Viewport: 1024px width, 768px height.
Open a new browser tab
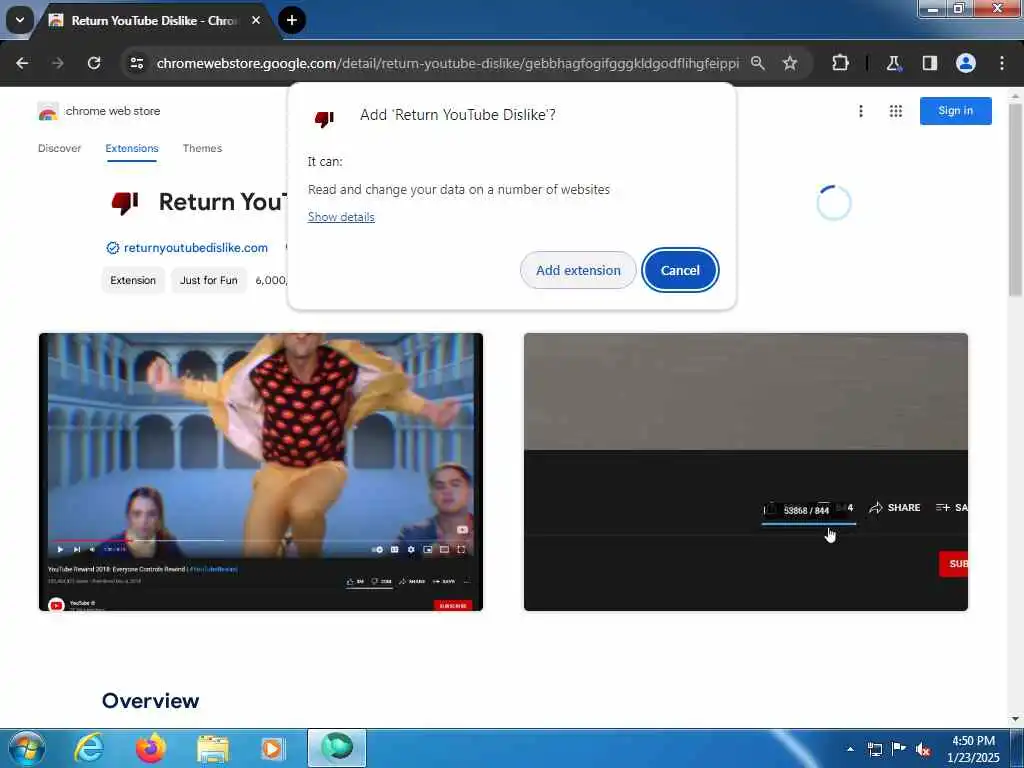pos(292,20)
